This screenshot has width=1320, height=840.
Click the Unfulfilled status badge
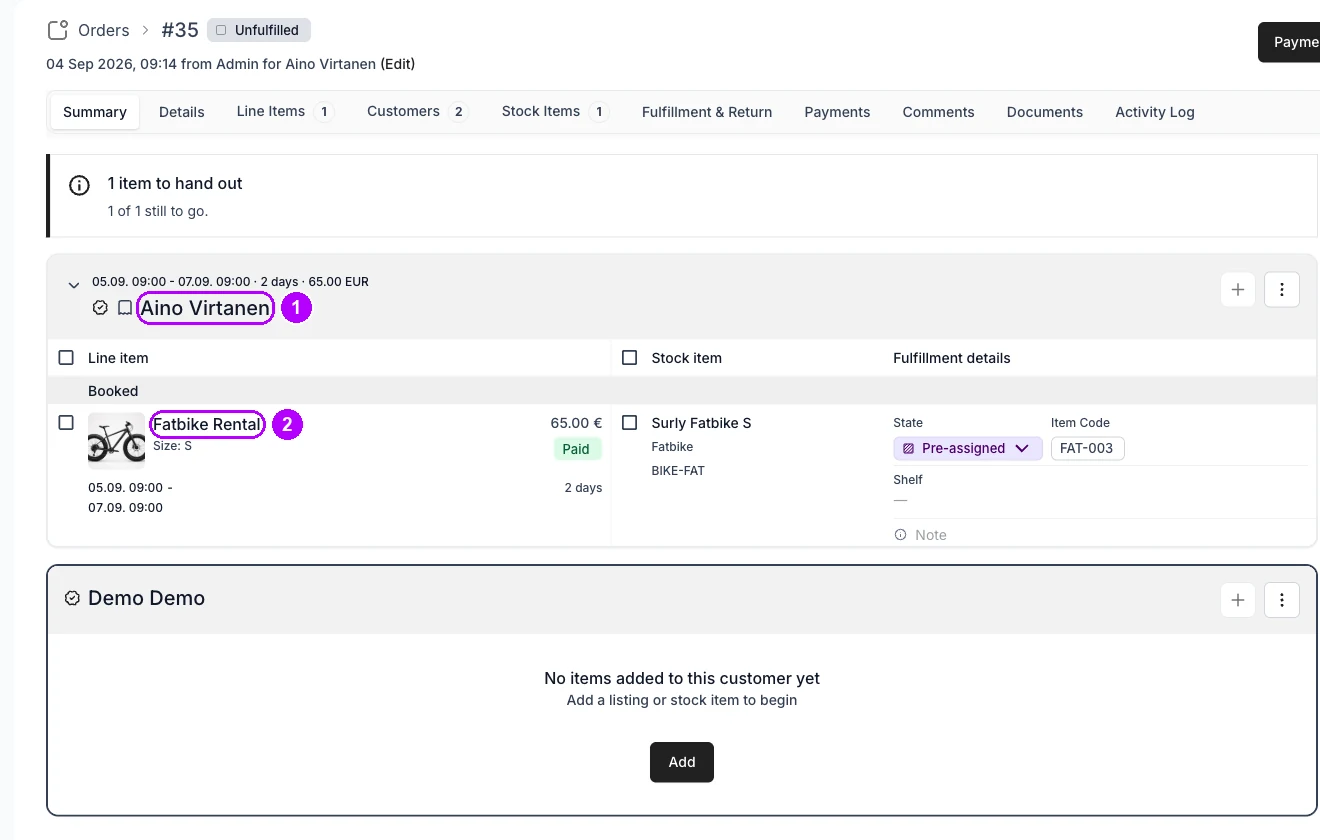tap(259, 30)
